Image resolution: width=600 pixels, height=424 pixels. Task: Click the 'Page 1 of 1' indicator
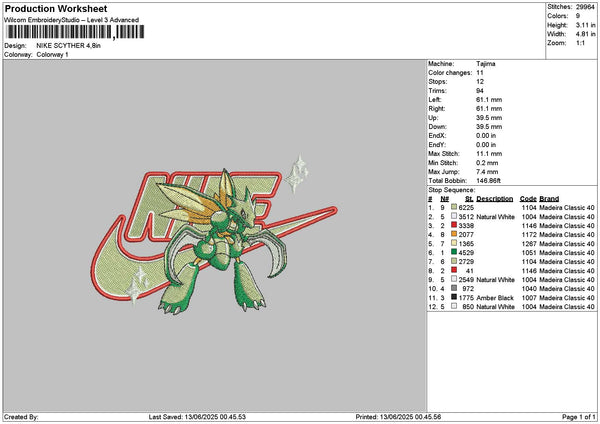(579, 417)
